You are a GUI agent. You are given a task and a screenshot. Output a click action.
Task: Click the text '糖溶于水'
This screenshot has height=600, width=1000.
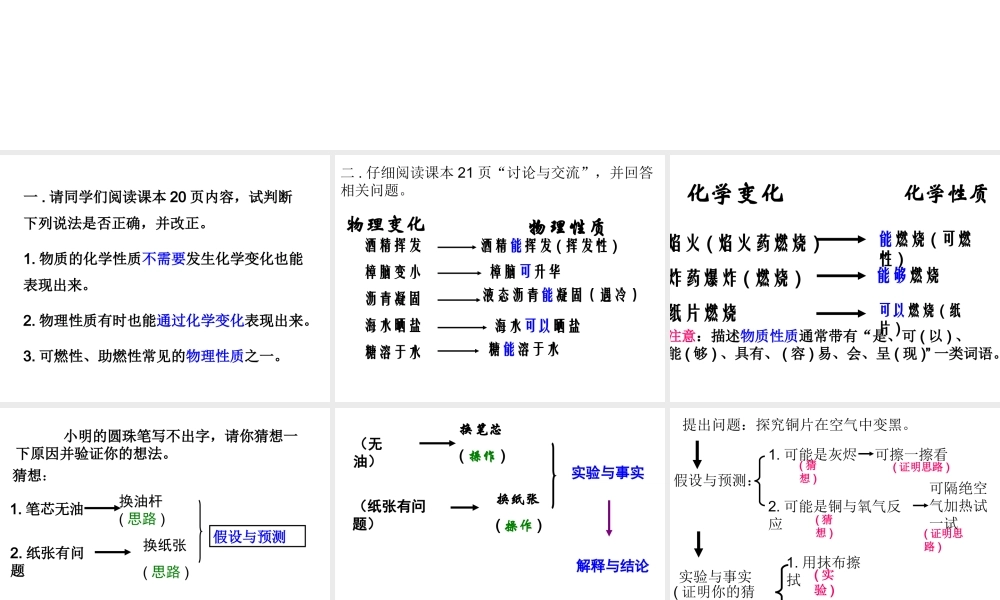tap(393, 351)
